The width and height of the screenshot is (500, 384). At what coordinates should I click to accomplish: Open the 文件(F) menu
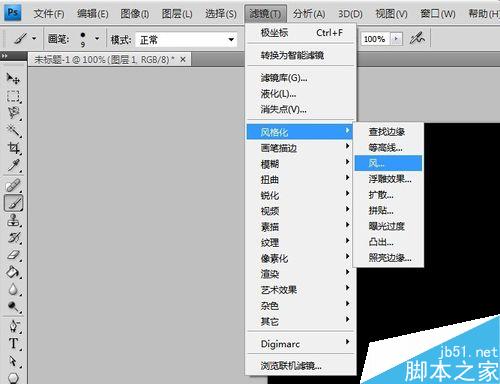(x=49, y=14)
